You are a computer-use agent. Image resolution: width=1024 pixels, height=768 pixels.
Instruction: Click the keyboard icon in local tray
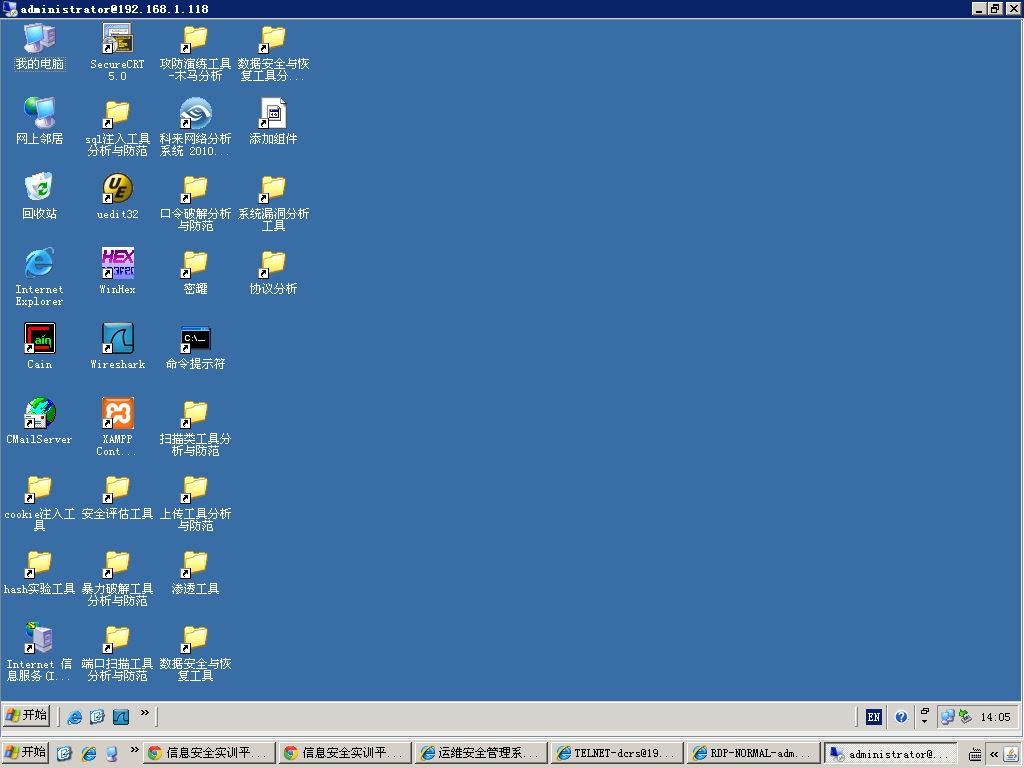tap(975, 754)
